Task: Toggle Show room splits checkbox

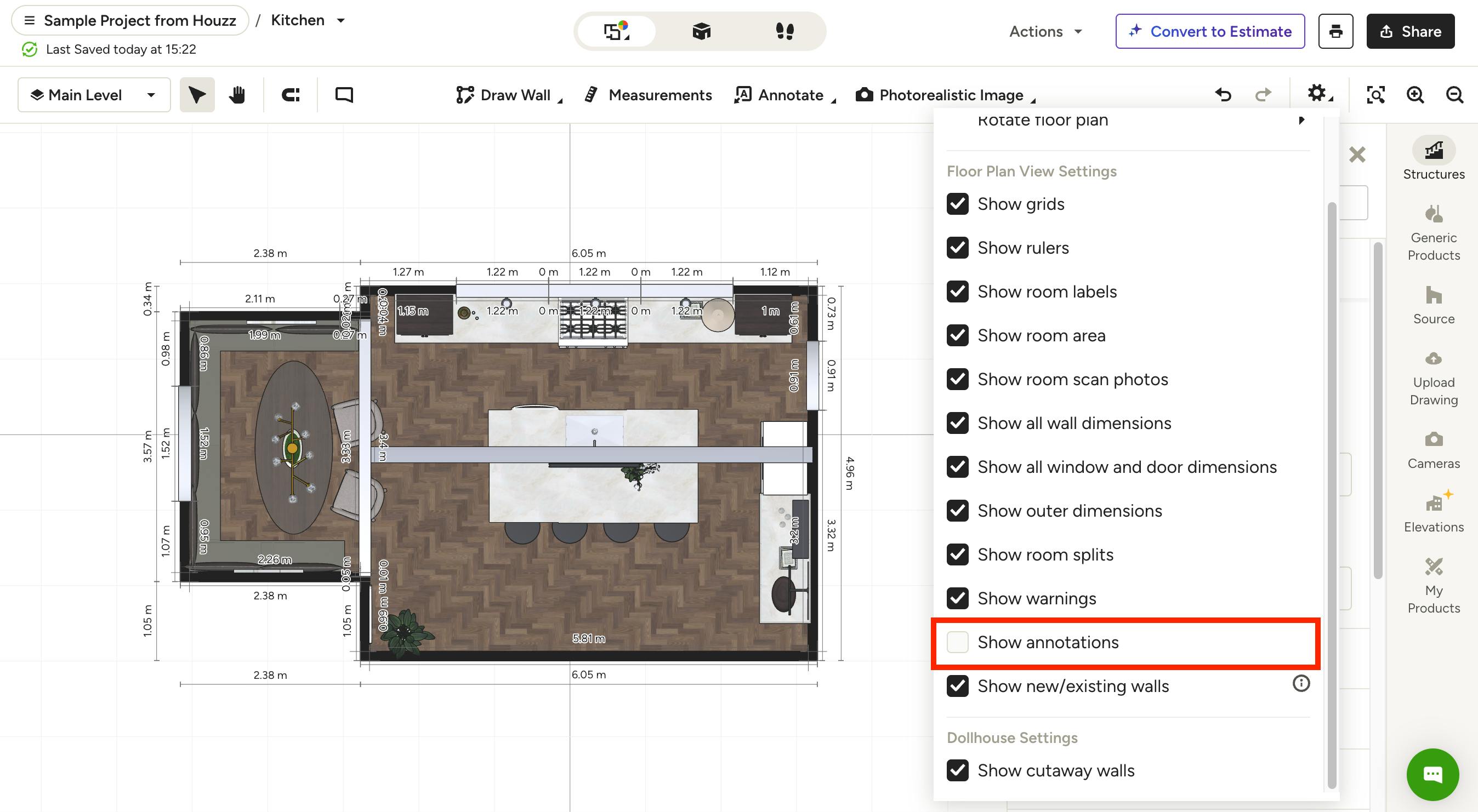Action: (958, 554)
